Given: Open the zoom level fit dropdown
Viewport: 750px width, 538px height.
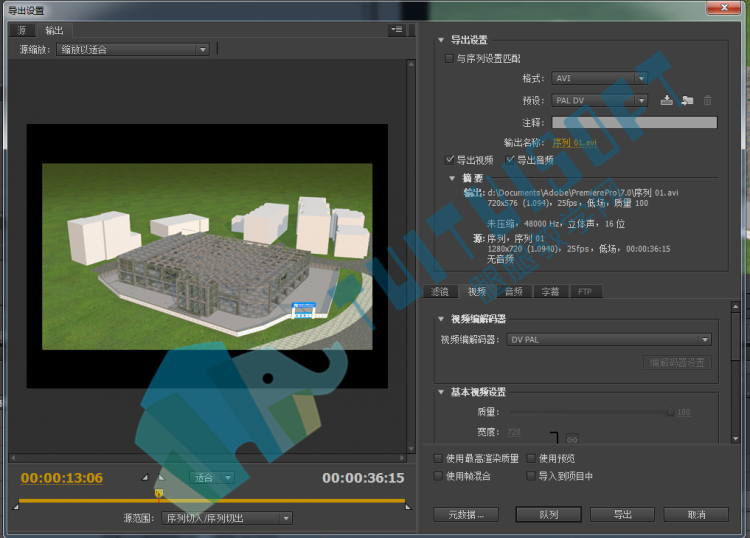Looking at the screenshot, I should (x=212, y=477).
